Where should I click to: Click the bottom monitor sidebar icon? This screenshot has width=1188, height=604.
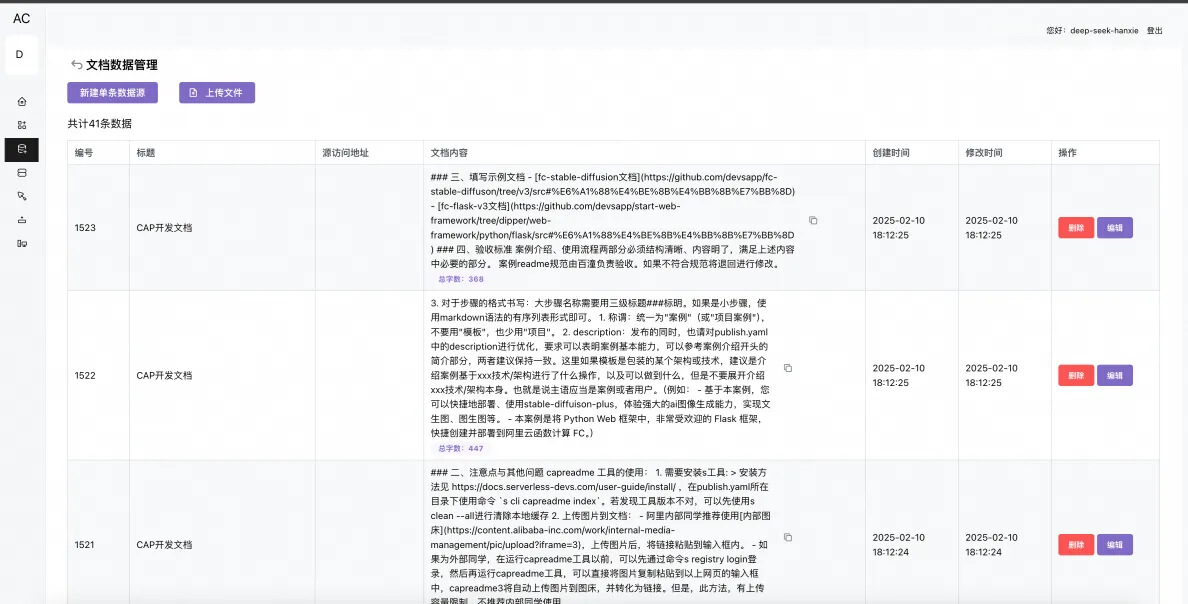[22, 243]
